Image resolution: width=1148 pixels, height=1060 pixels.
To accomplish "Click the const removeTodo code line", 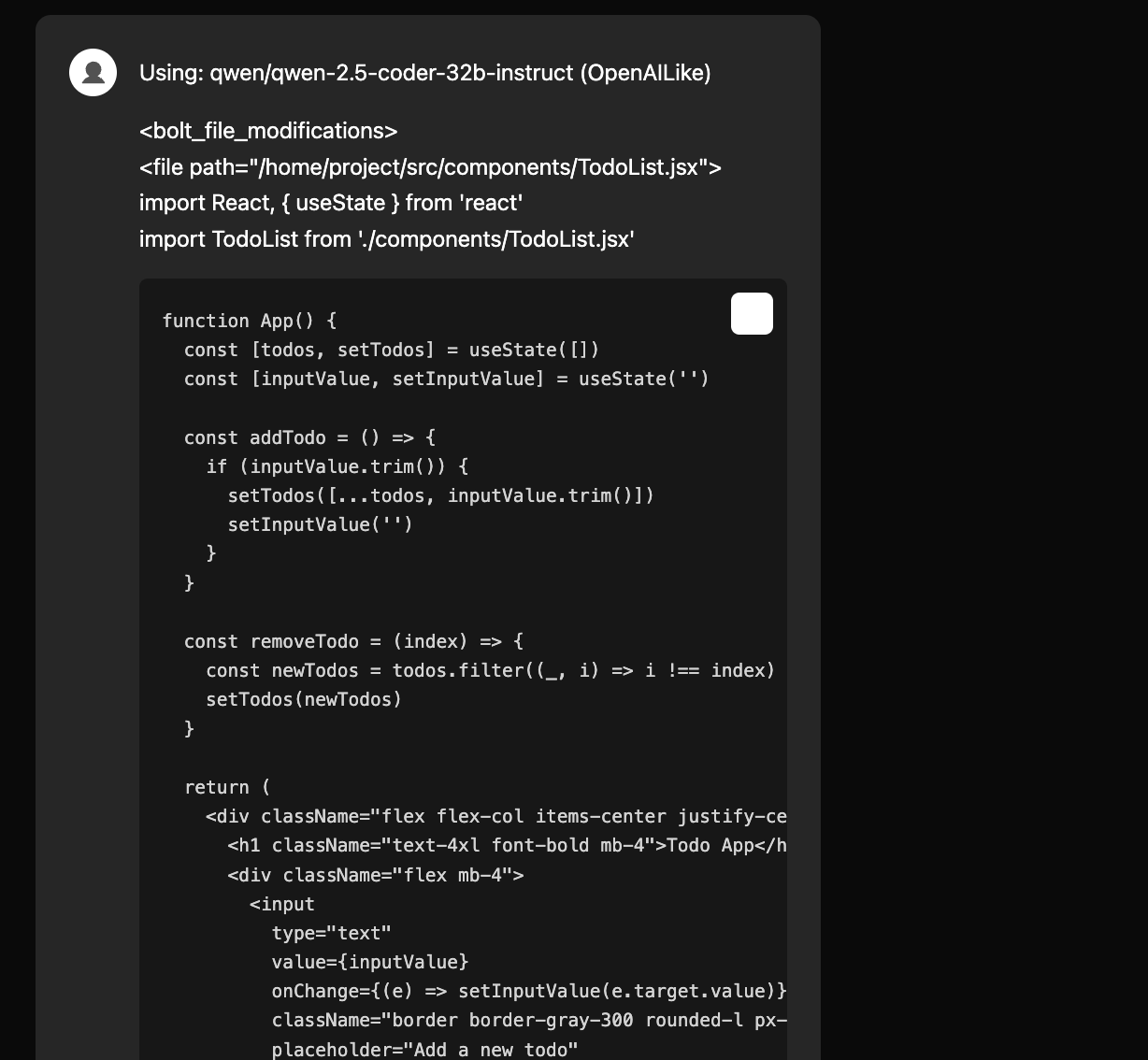I will (353, 641).
